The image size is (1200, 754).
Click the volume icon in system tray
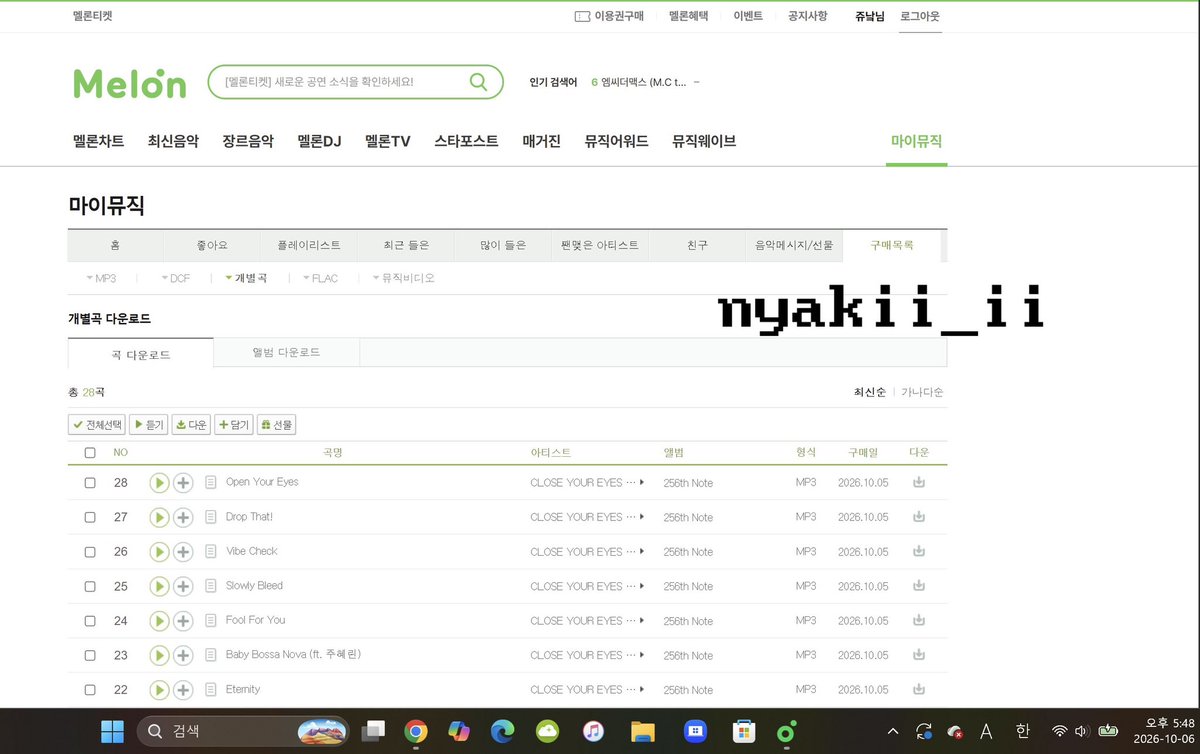click(1081, 731)
